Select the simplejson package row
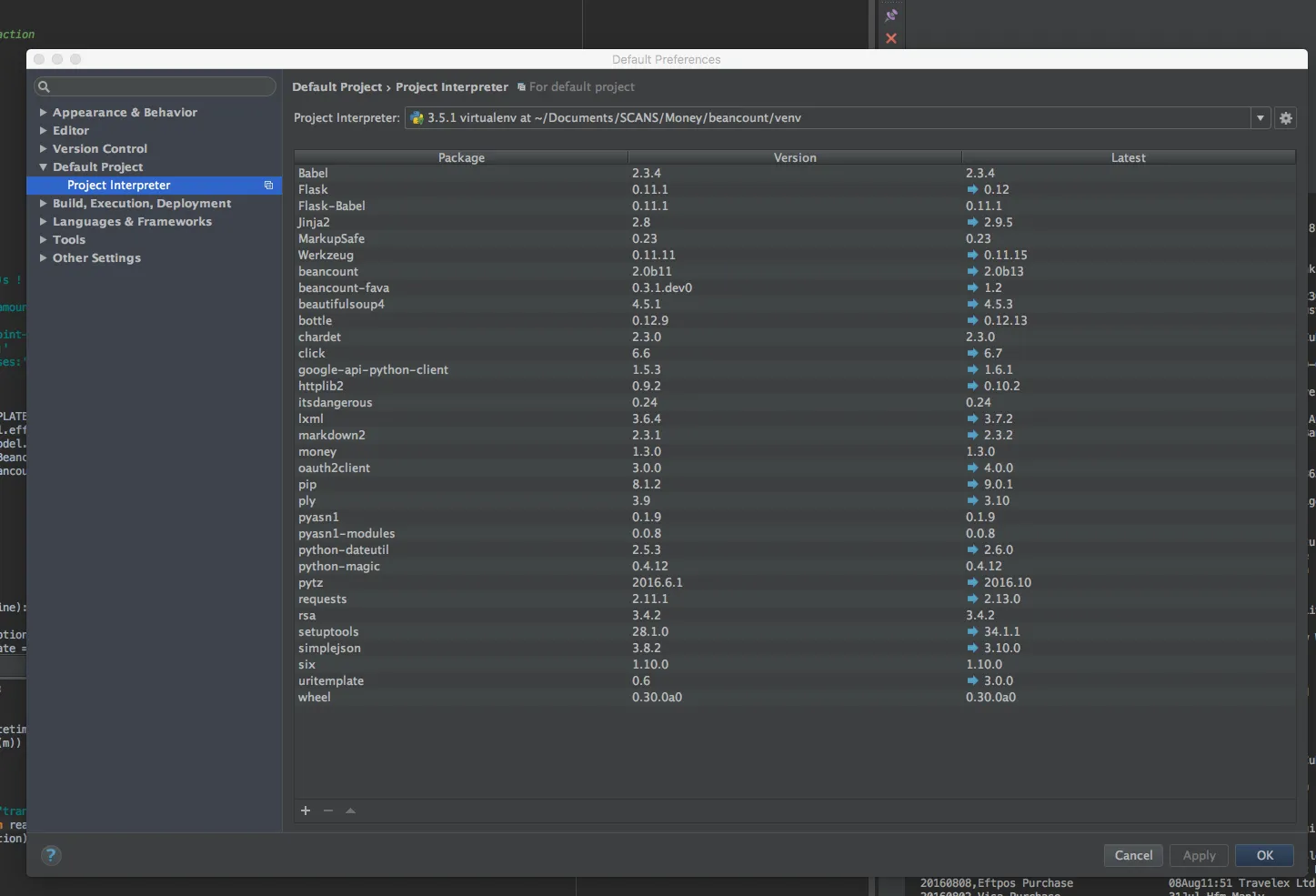The image size is (1316, 896). (795, 648)
